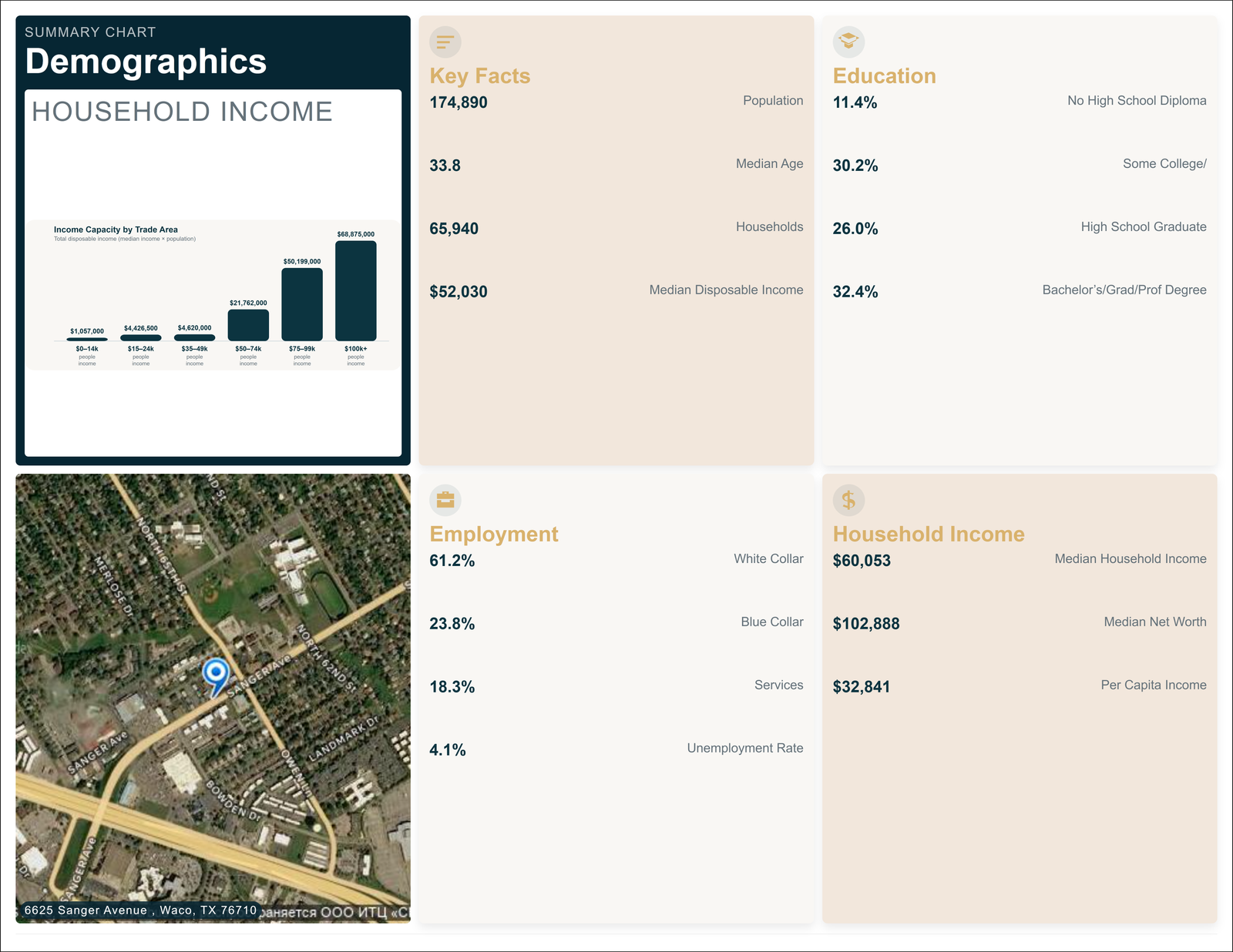
Task: Click the Income Capacity by Trade Area title
Action: click(x=116, y=230)
